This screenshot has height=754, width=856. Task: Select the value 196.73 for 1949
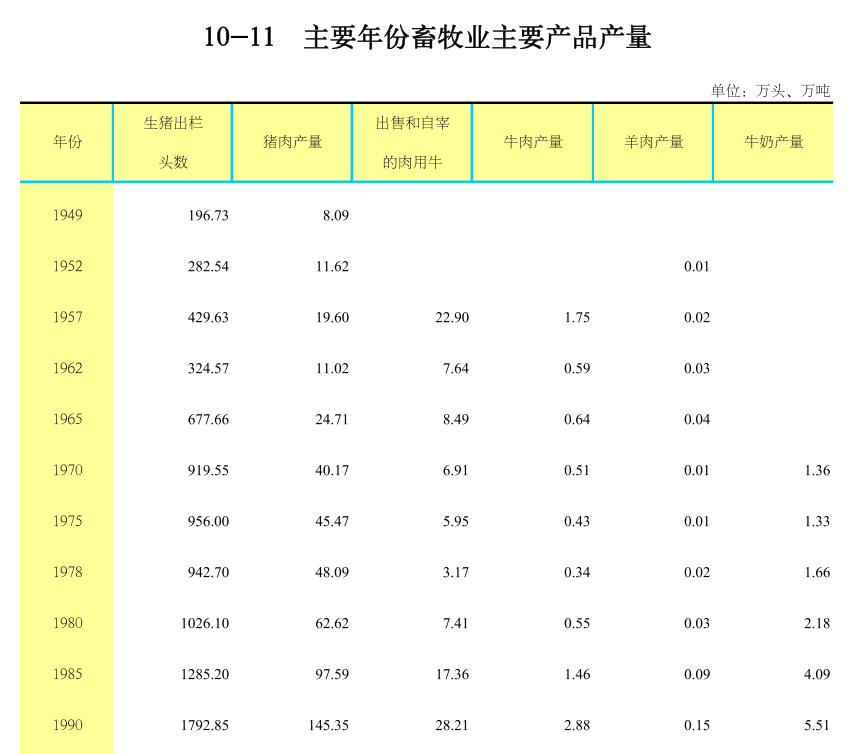(x=208, y=215)
